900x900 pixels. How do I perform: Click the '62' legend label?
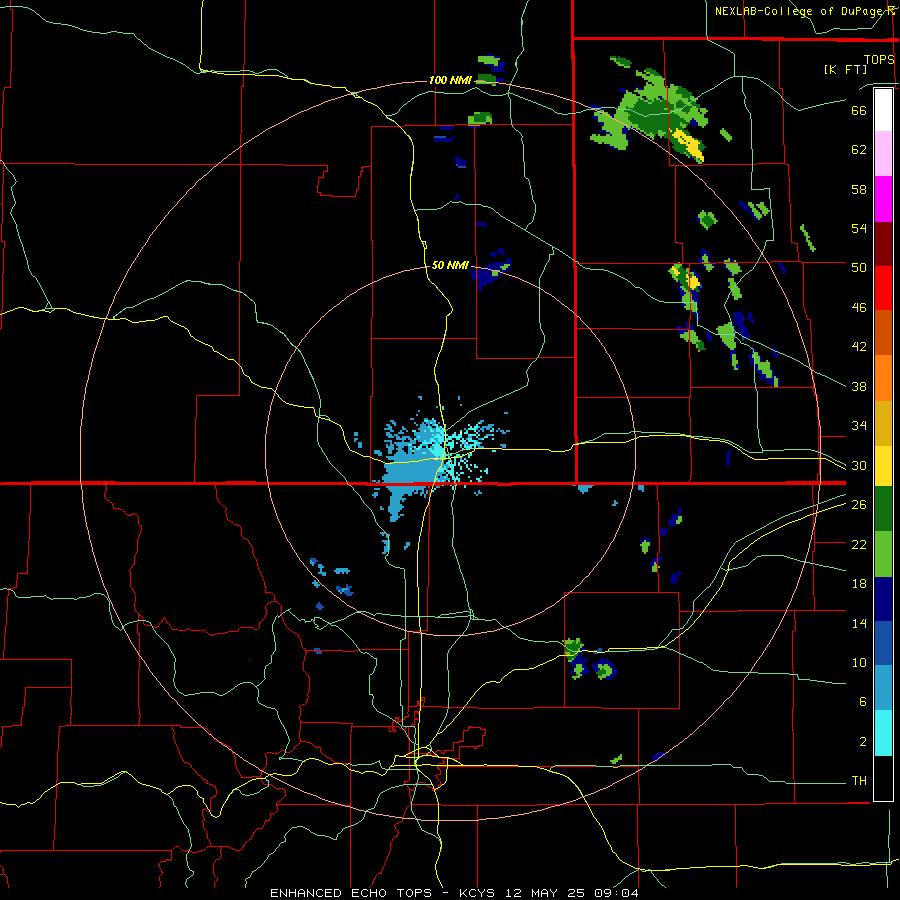[859, 150]
